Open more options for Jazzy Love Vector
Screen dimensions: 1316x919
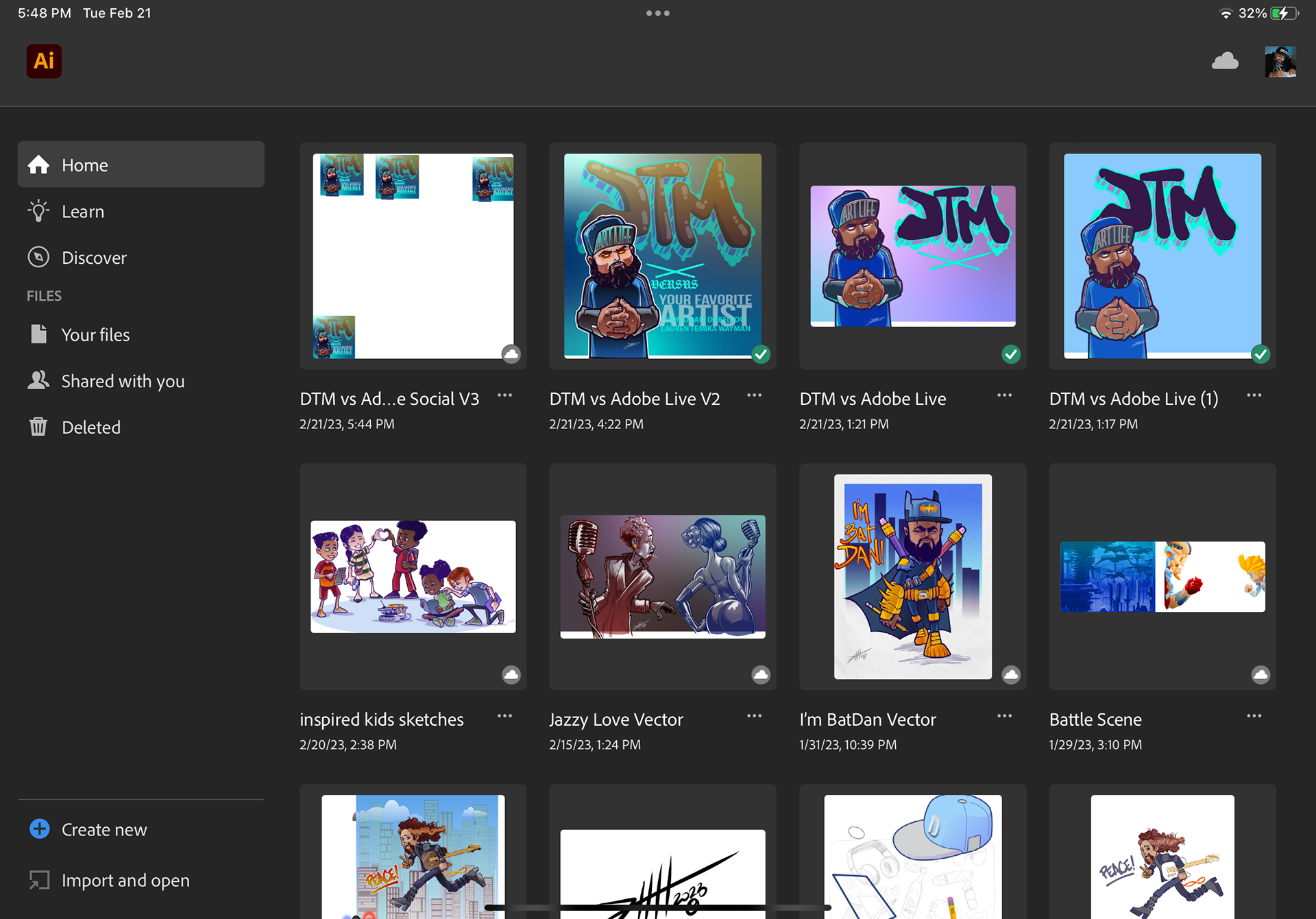(x=754, y=716)
